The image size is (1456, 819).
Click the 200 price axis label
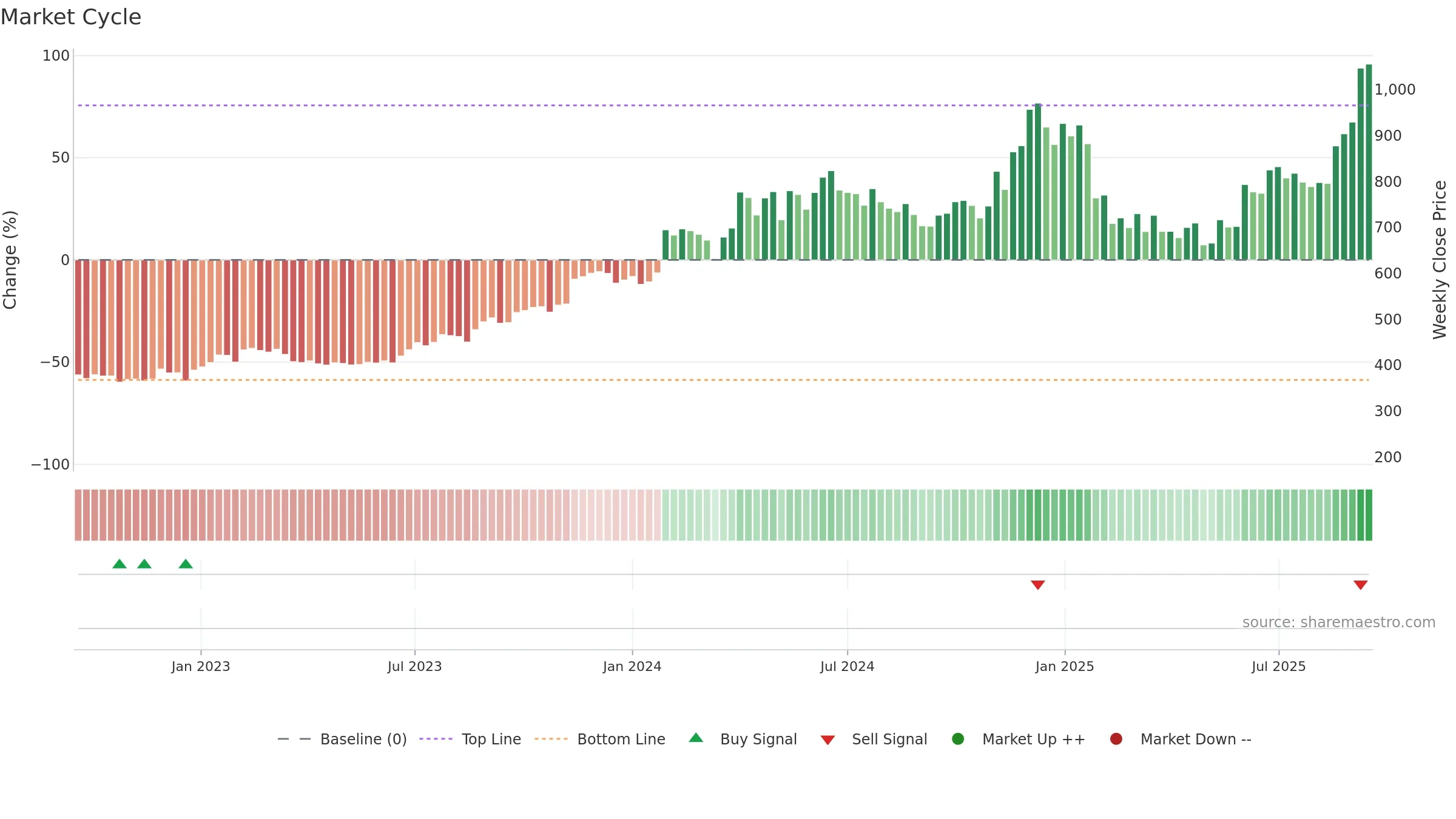click(1388, 457)
